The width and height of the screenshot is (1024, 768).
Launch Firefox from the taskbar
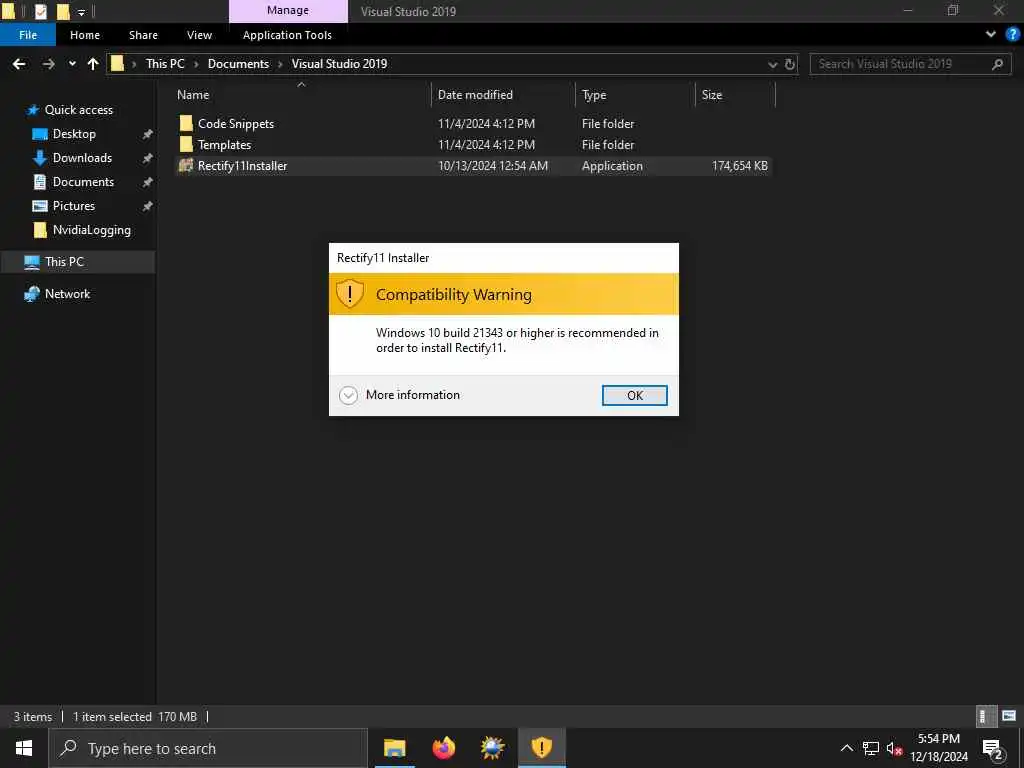(443, 748)
